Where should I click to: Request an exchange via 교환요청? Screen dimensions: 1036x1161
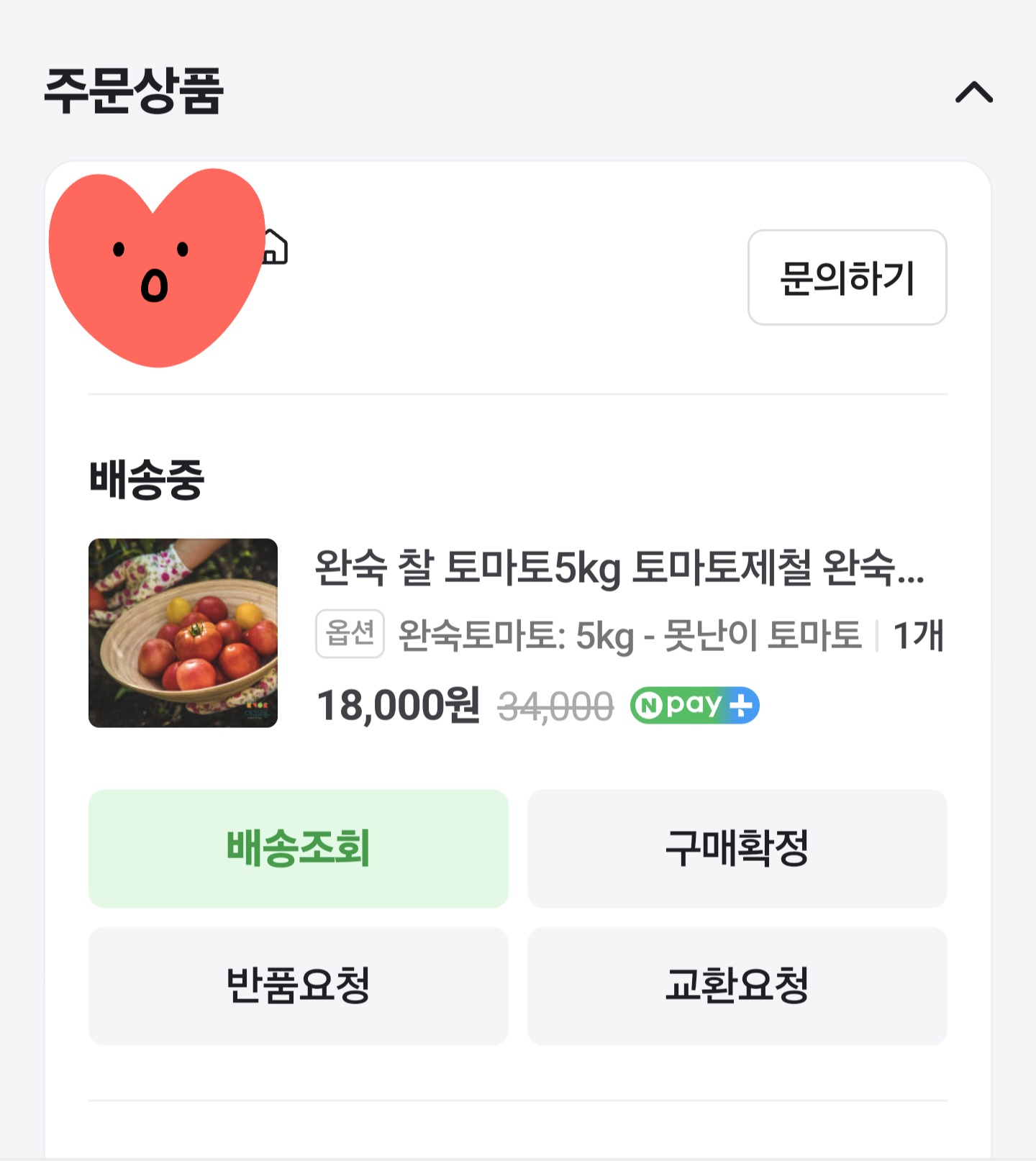click(737, 986)
